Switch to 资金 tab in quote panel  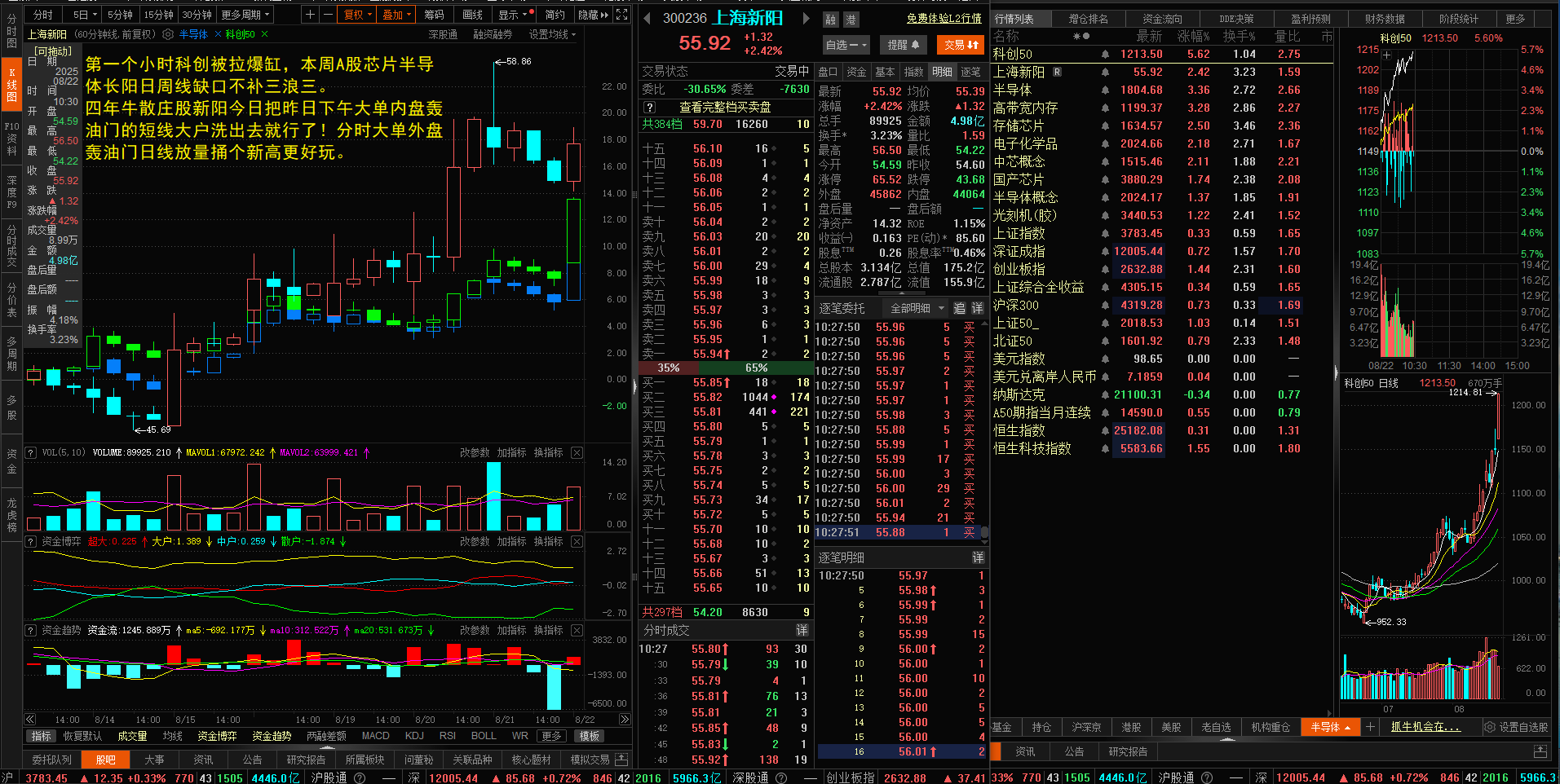(856, 72)
